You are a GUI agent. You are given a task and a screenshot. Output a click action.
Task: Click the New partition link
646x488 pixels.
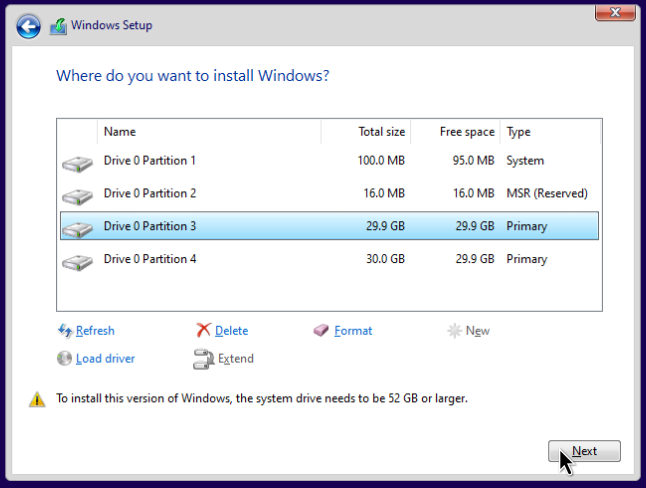pos(477,331)
